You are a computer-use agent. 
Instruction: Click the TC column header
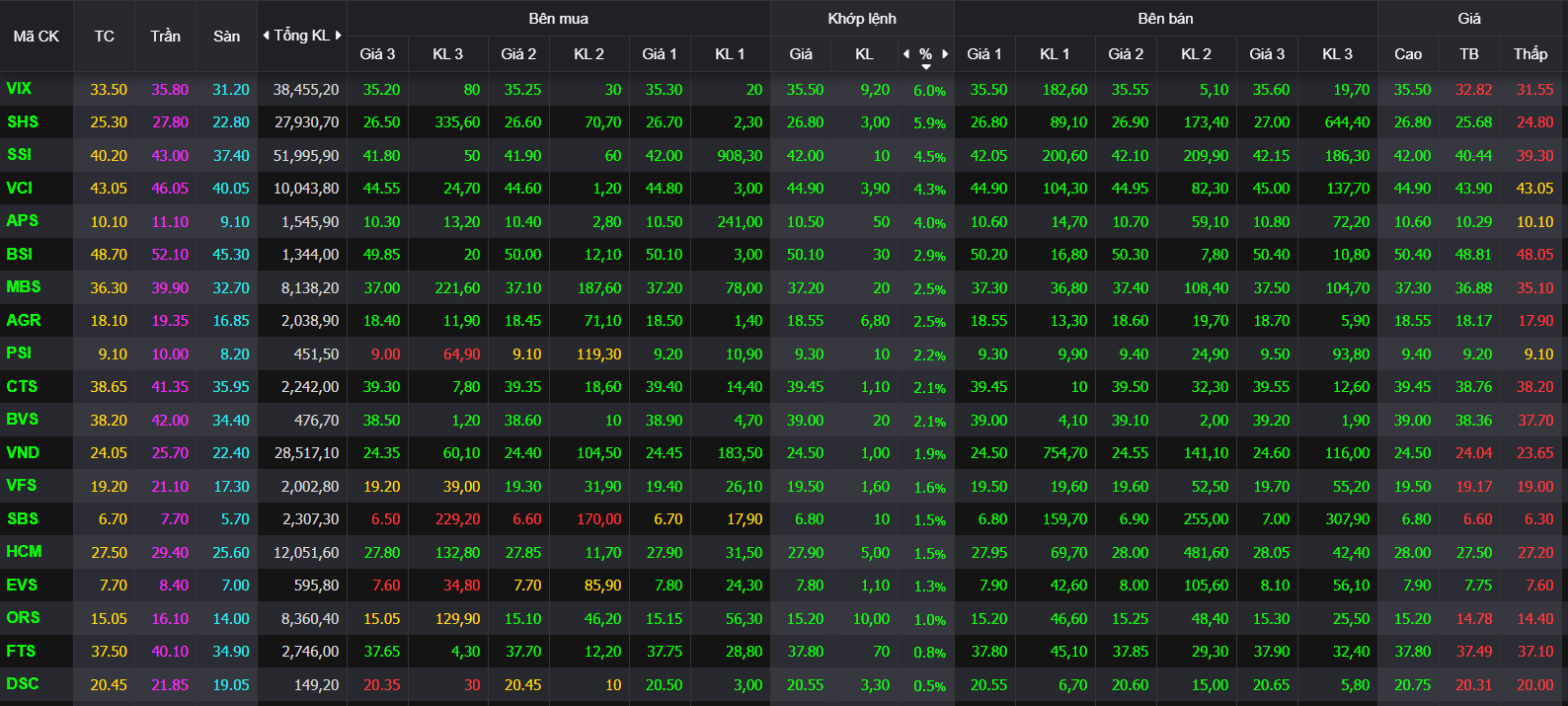(x=105, y=37)
